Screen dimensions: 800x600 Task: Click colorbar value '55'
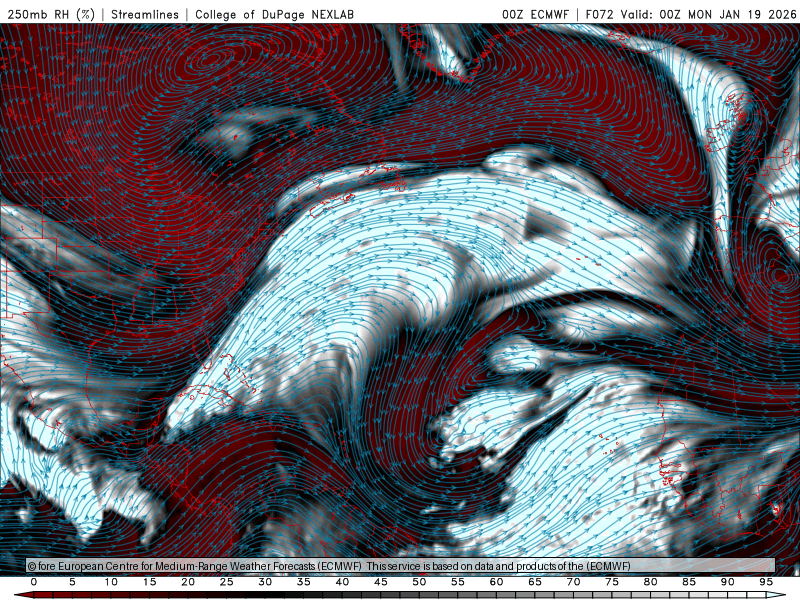[458, 582]
